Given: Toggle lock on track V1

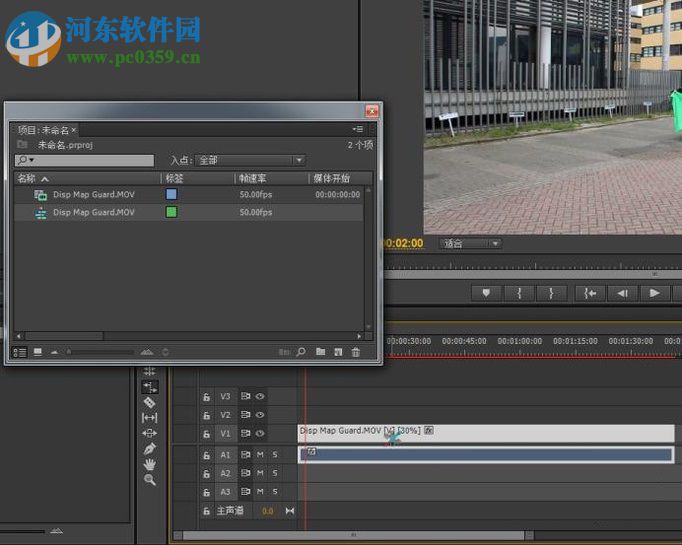Looking at the screenshot, I should (207, 434).
